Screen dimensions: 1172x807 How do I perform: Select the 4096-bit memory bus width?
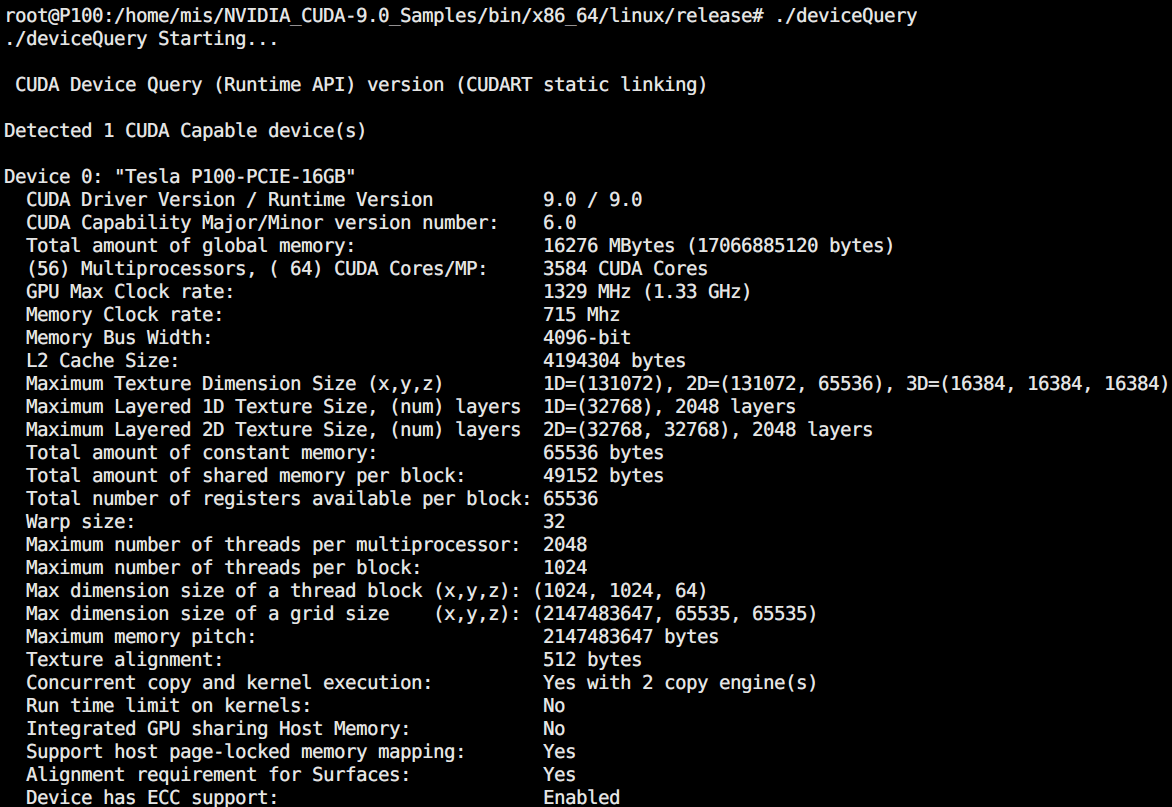pyautogui.click(x=587, y=338)
